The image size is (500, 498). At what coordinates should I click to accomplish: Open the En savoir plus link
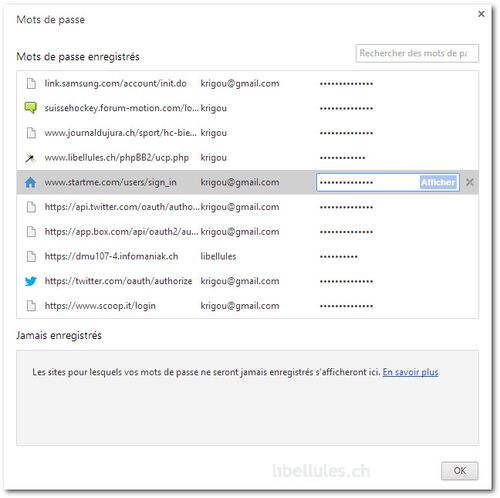pos(410,372)
